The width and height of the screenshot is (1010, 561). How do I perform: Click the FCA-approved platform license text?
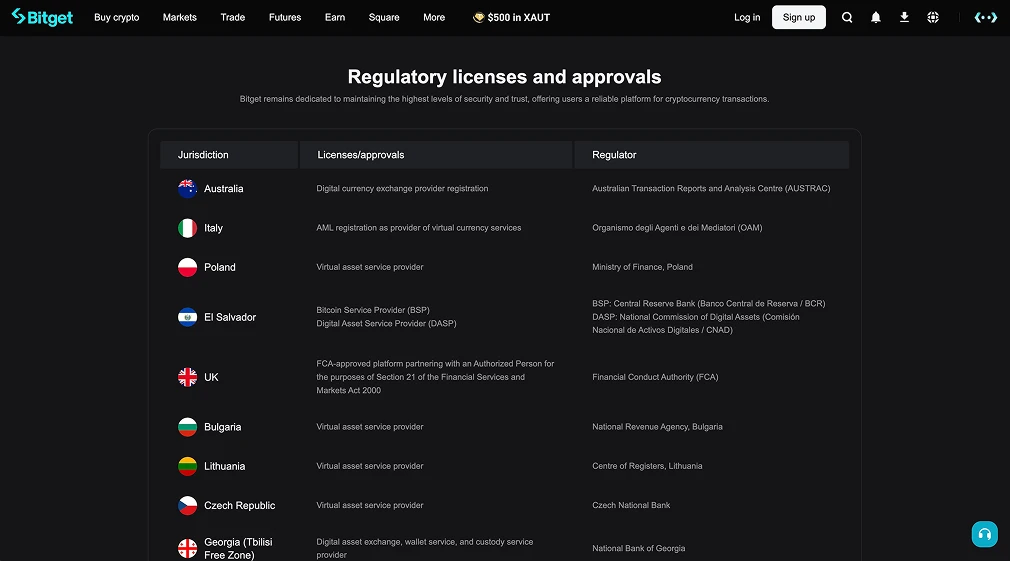(x=435, y=377)
